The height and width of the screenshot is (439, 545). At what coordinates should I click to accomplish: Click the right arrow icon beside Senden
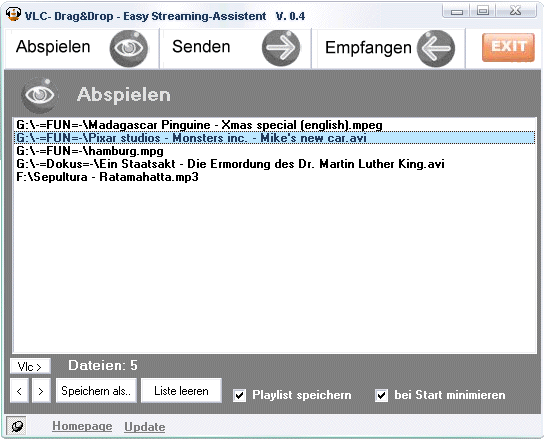point(281,48)
